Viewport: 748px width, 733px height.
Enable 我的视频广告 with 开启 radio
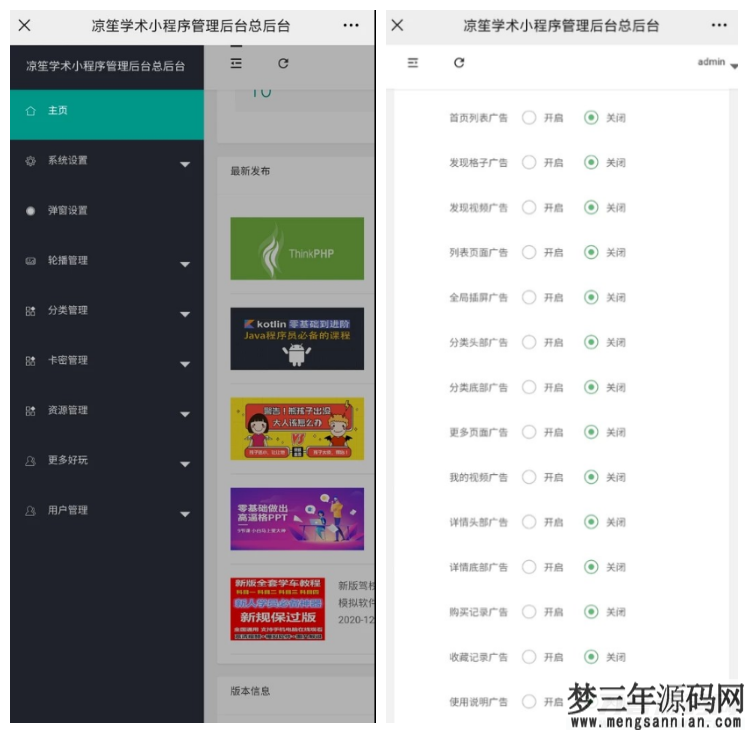point(529,477)
